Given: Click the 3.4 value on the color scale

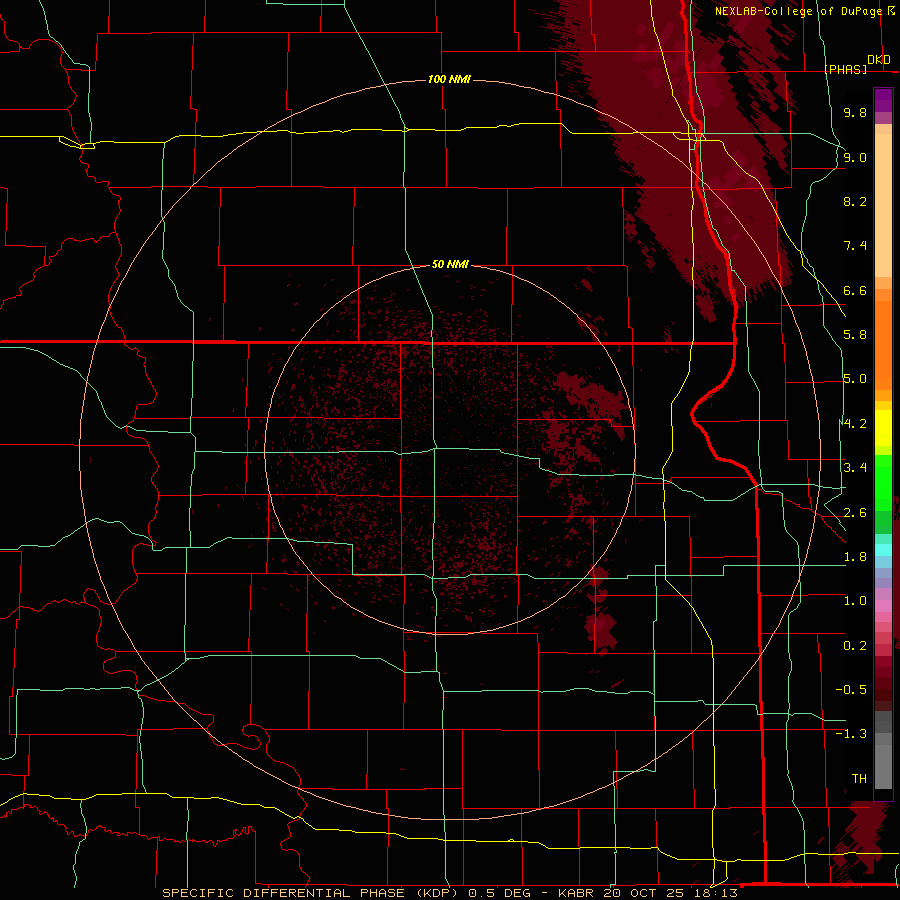Looking at the screenshot, I should point(855,468).
